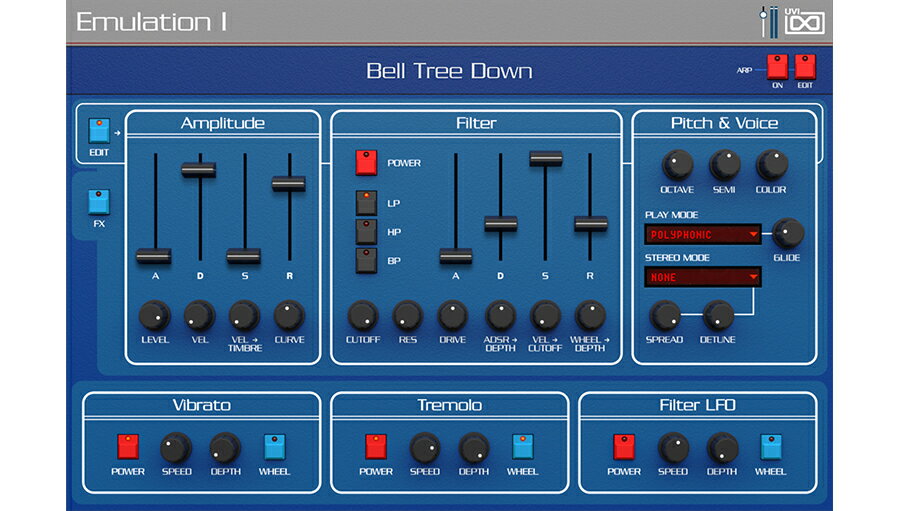Click the Filter CUTOFF knob
The width and height of the screenshot is (900, 511).
(x=362, y=316)
